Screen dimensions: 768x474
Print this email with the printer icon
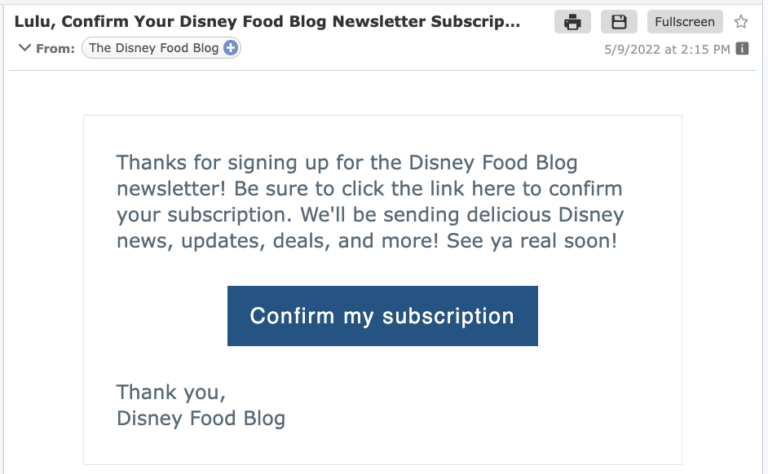point(572,22)
